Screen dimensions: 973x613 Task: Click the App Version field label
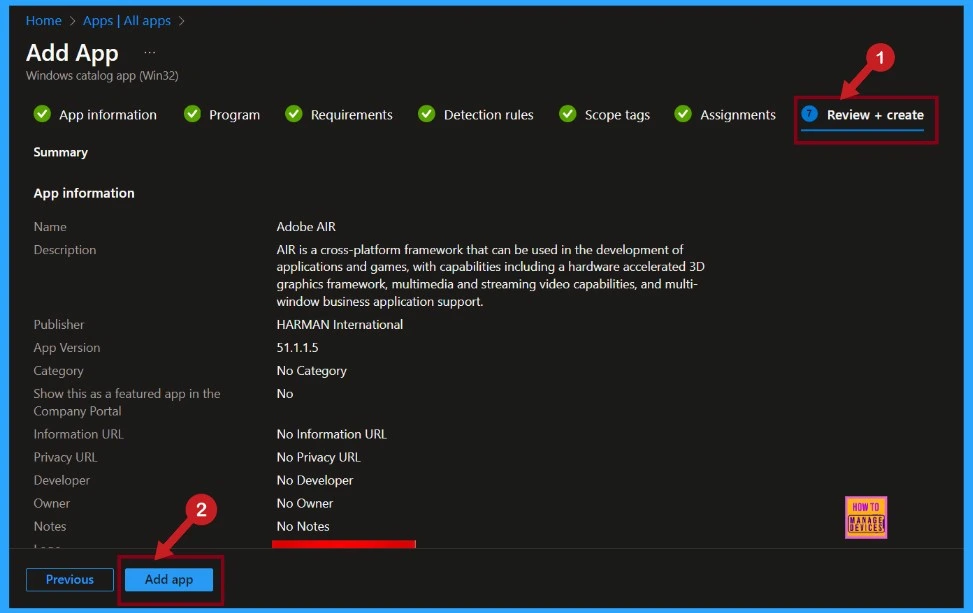[66, 347]
